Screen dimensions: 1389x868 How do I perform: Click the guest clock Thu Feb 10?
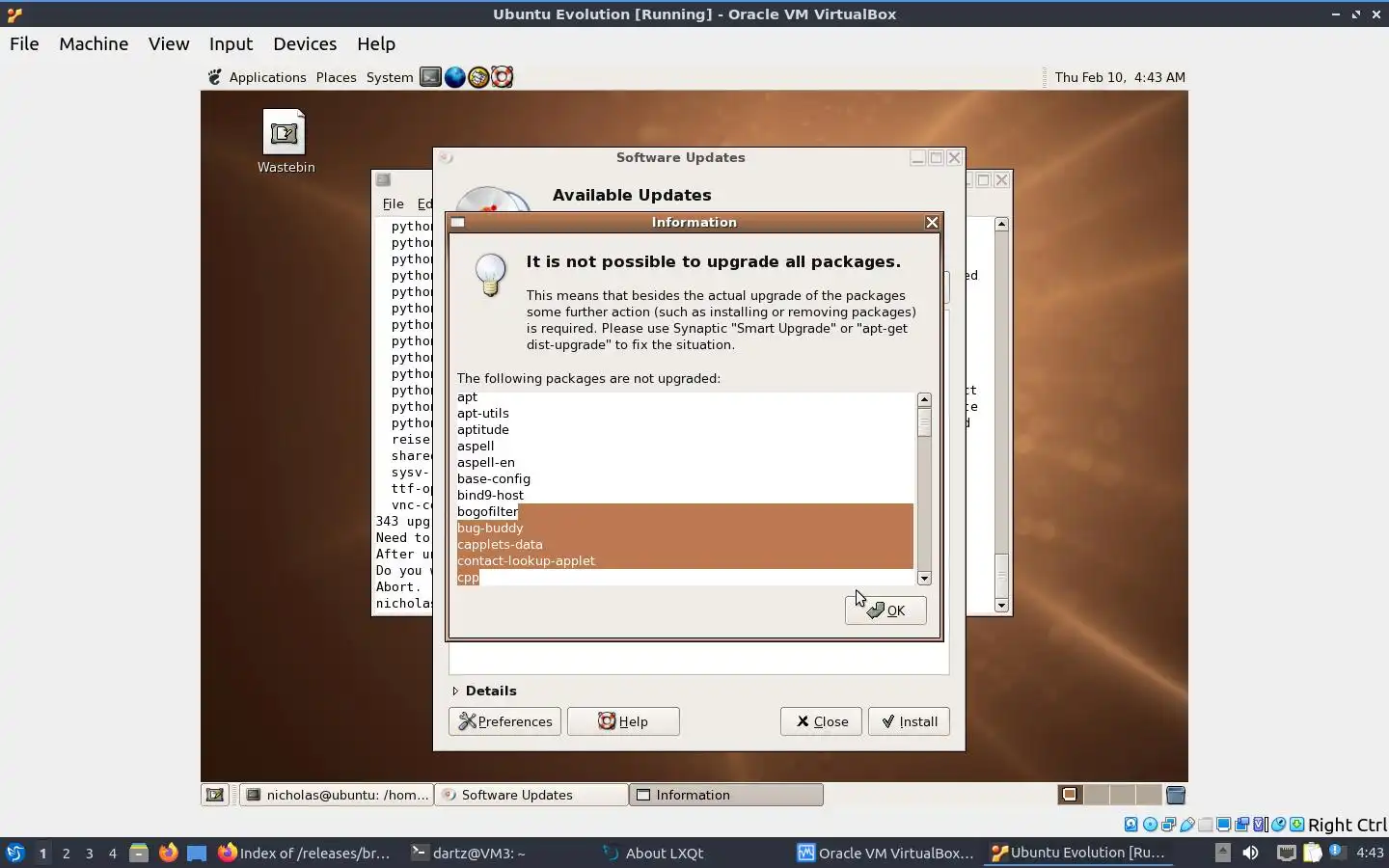[1120, 77]
